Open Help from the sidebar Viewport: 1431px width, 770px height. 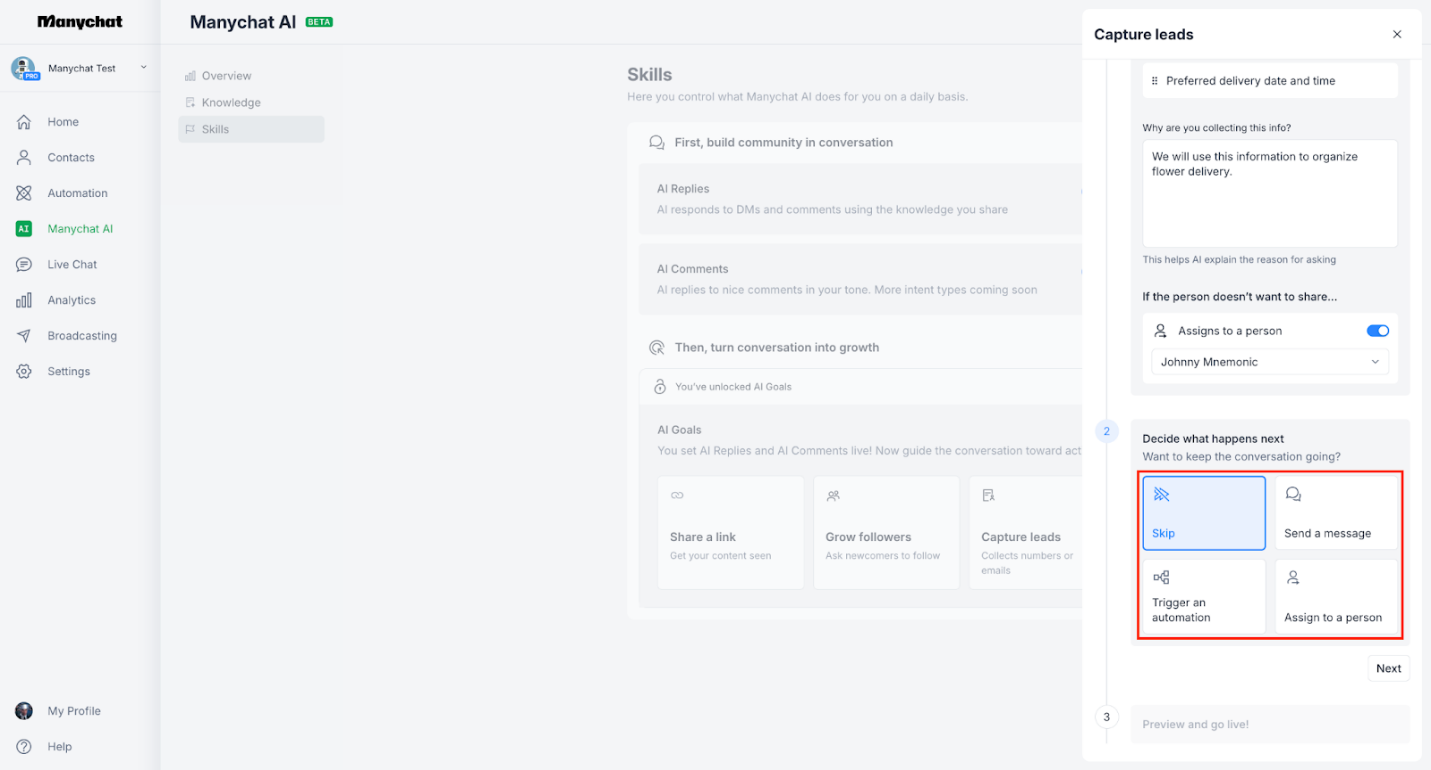click(59, 747)
